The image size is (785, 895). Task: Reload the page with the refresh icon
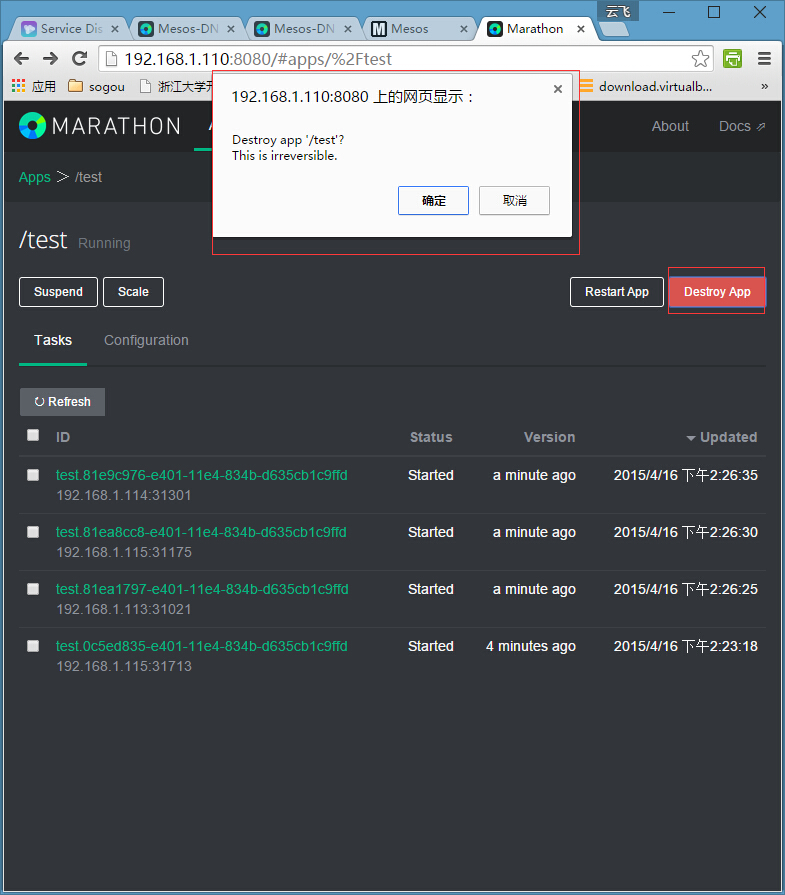[x=79, y=58]
